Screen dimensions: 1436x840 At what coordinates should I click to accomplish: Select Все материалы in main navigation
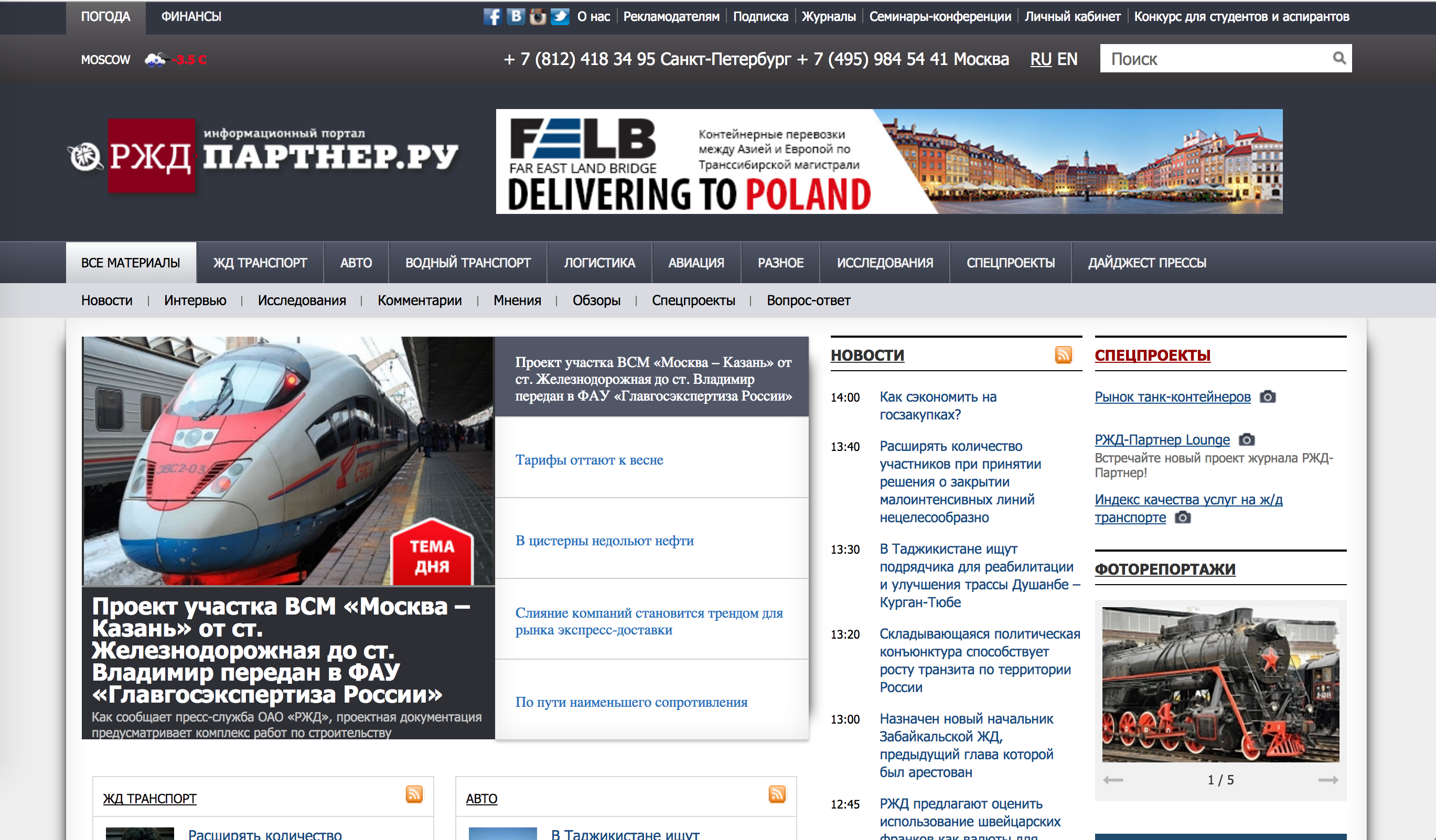click(131, 263)
